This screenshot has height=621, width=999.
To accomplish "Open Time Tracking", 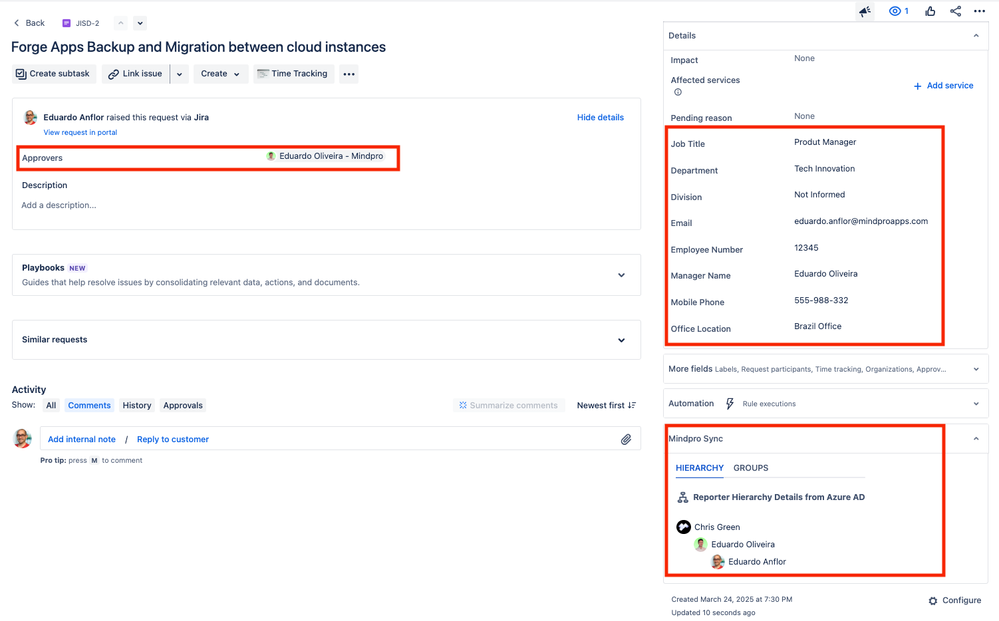I will pos(293,74).
